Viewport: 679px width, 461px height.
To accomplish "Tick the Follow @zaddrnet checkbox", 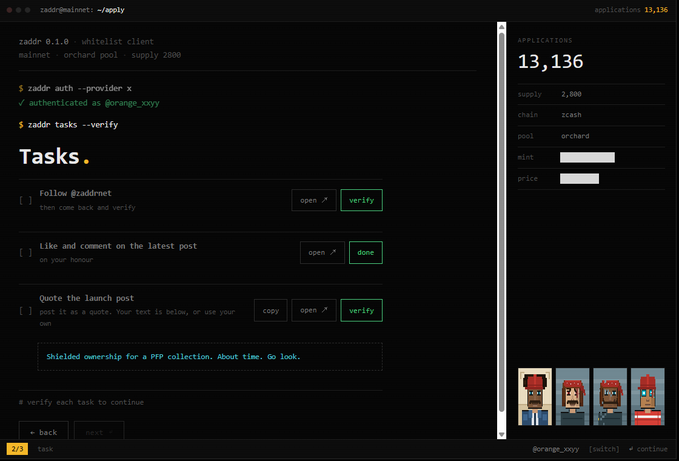I will click(26, 200).
